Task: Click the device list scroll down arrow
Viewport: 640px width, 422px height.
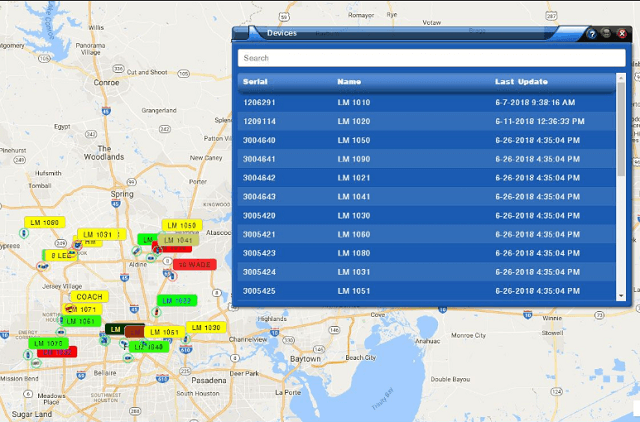Action: [621, 295]
